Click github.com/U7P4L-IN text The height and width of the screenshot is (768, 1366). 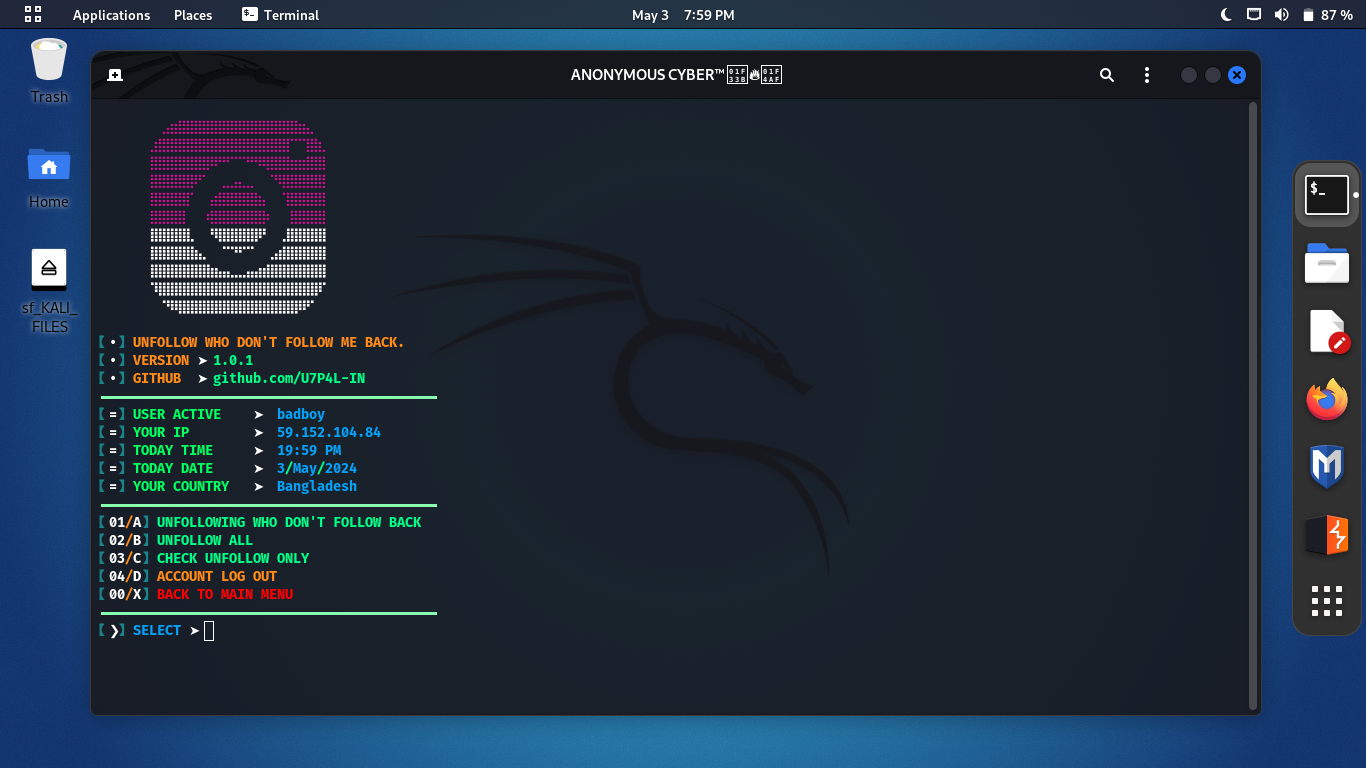(x=289, y=378)
